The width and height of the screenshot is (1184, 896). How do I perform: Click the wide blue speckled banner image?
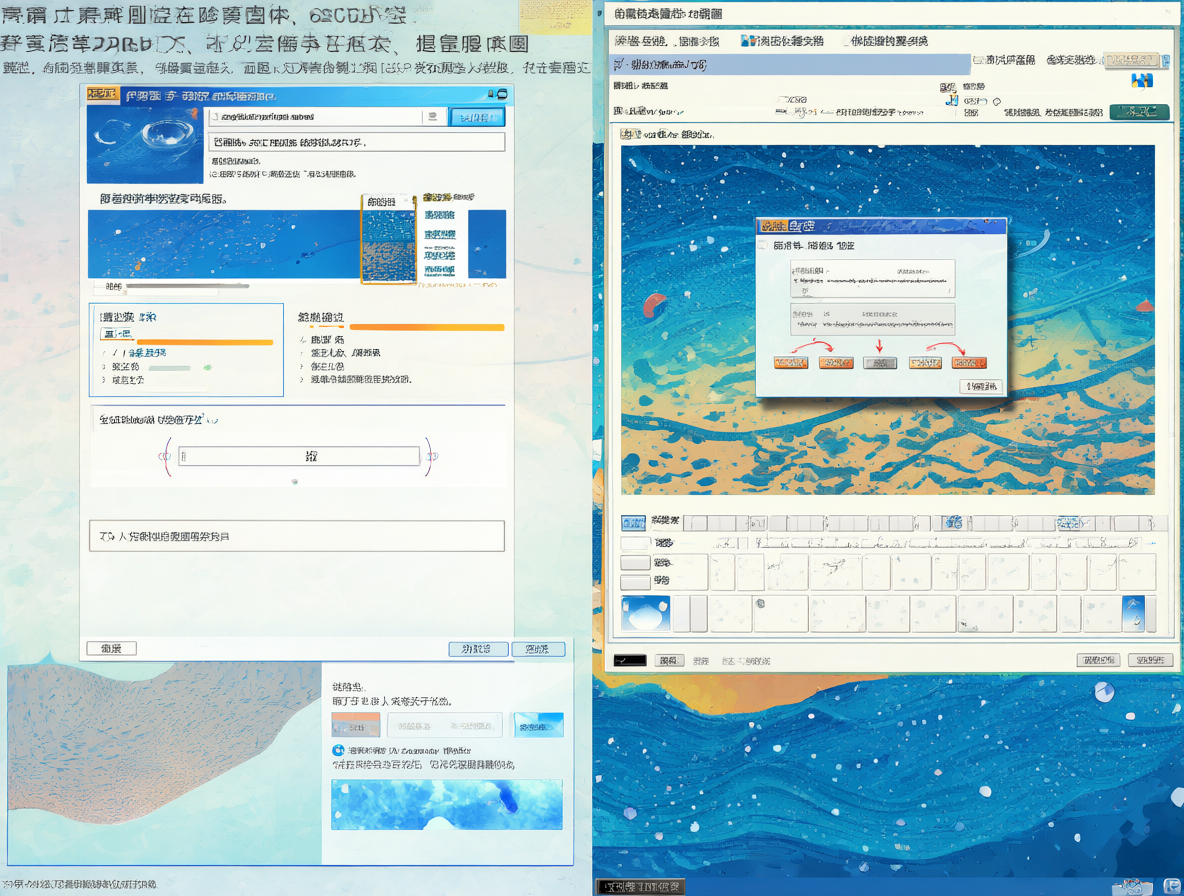click(x=224, y=244)
